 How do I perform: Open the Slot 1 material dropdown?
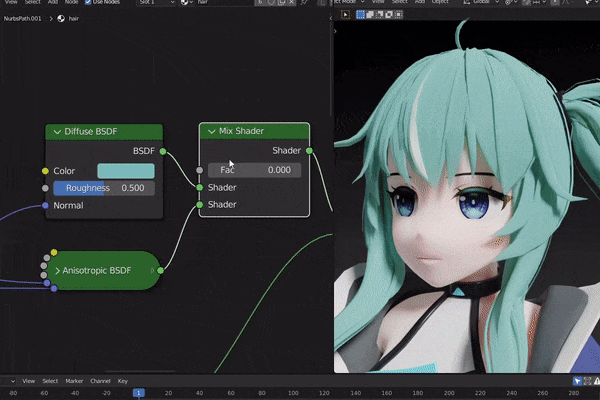(x=156, y=2)
